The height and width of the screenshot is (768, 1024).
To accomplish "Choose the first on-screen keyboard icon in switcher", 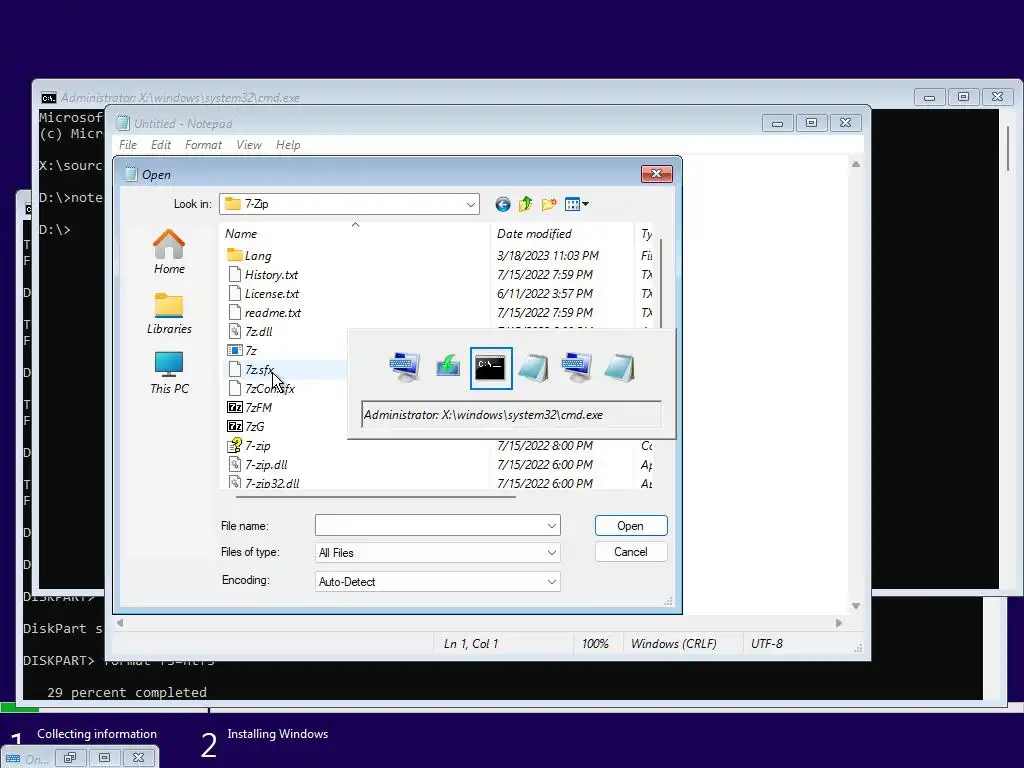I will [x=405, y=368].
